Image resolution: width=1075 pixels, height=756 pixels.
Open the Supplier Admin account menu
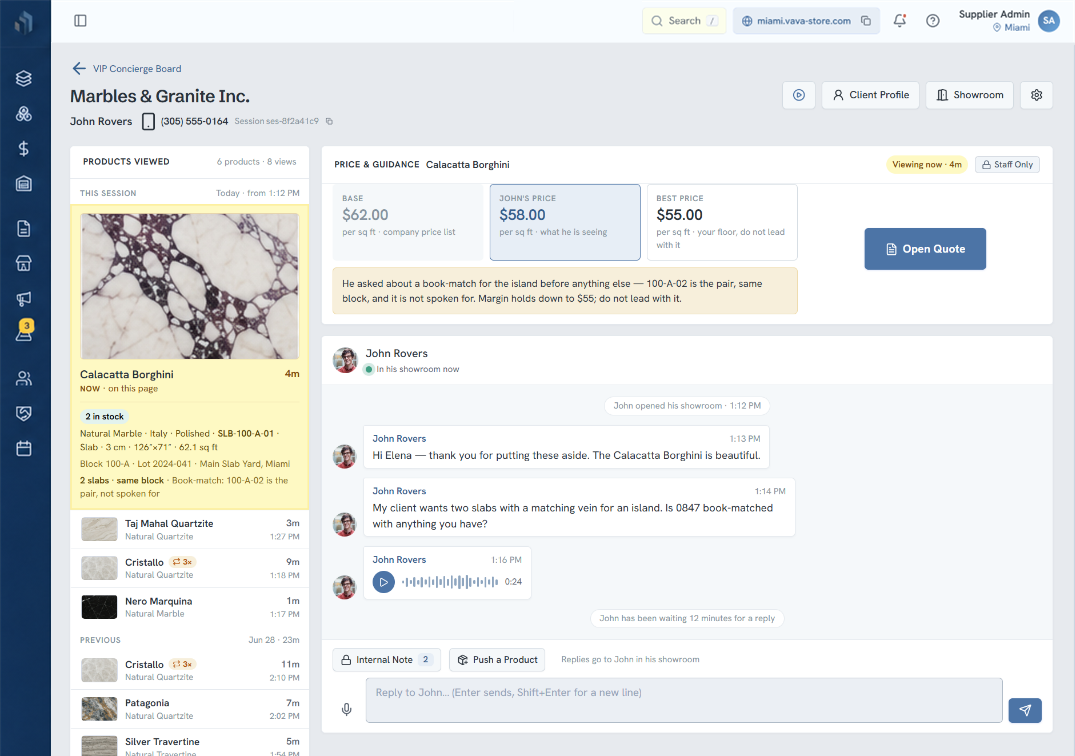pyautogui.click(x=1009, y=21)
